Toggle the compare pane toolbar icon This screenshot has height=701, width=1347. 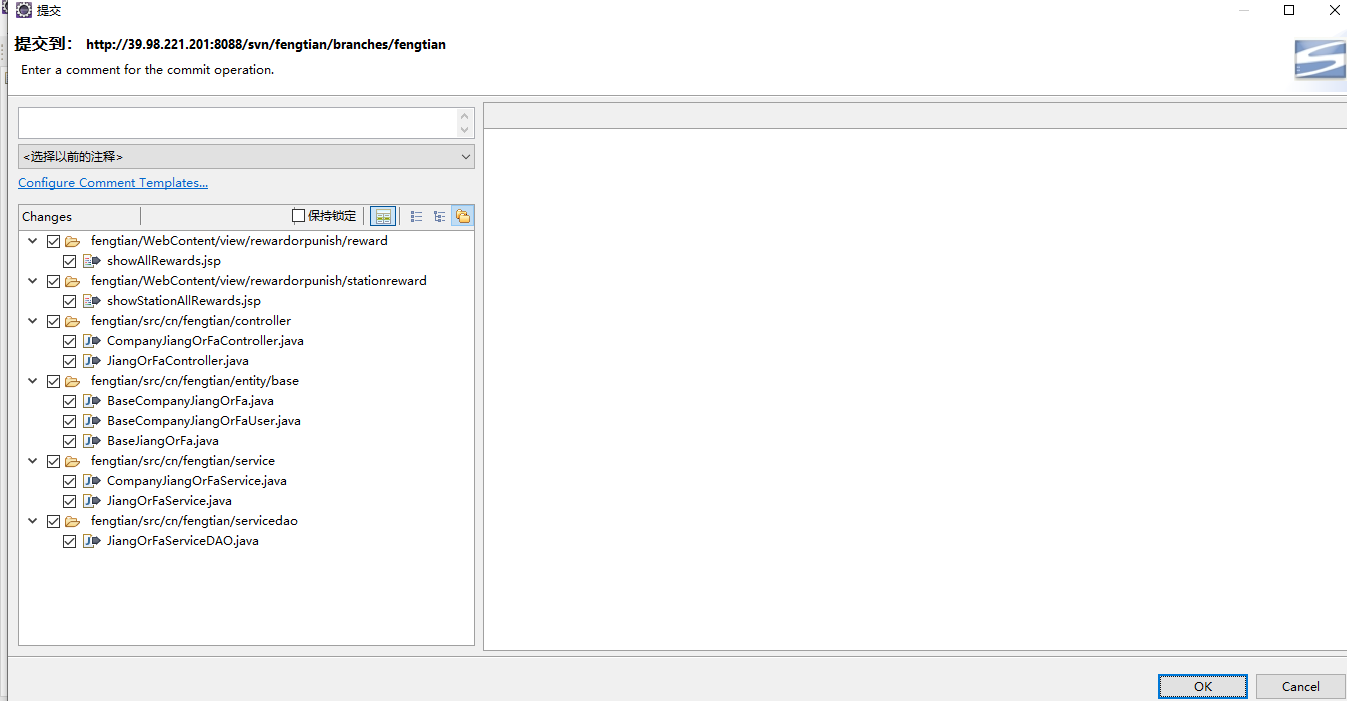click(382, 216)
